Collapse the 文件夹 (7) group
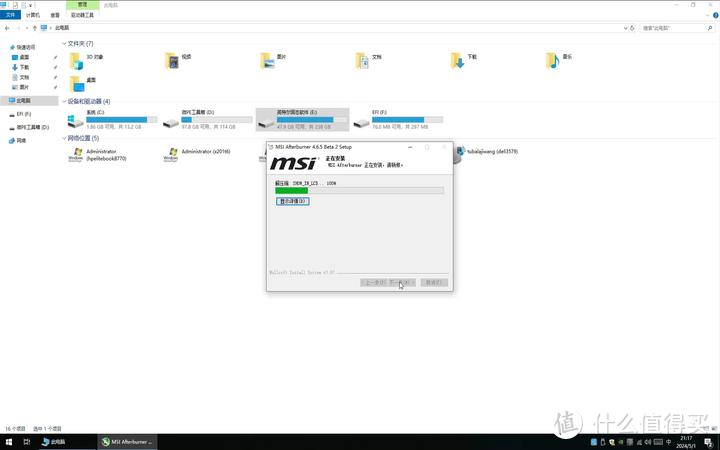The image size is (720, 450). (64, 44)
